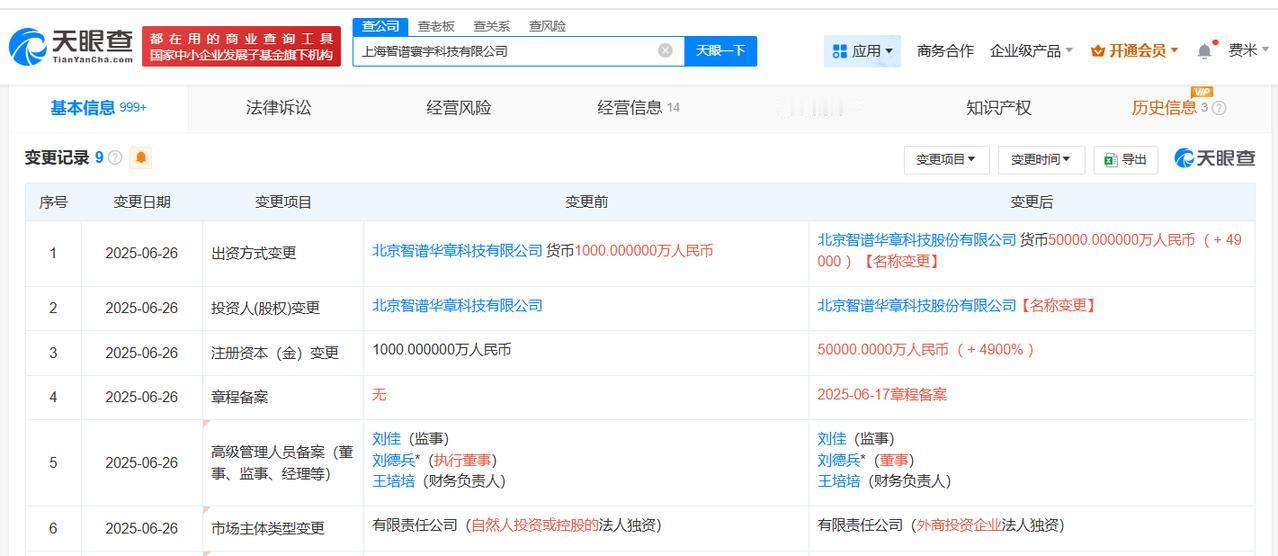This screenshot has height=556, width=1278.
Task: Click the help question mark beside 变更记录 9
Action: point(115,158)
